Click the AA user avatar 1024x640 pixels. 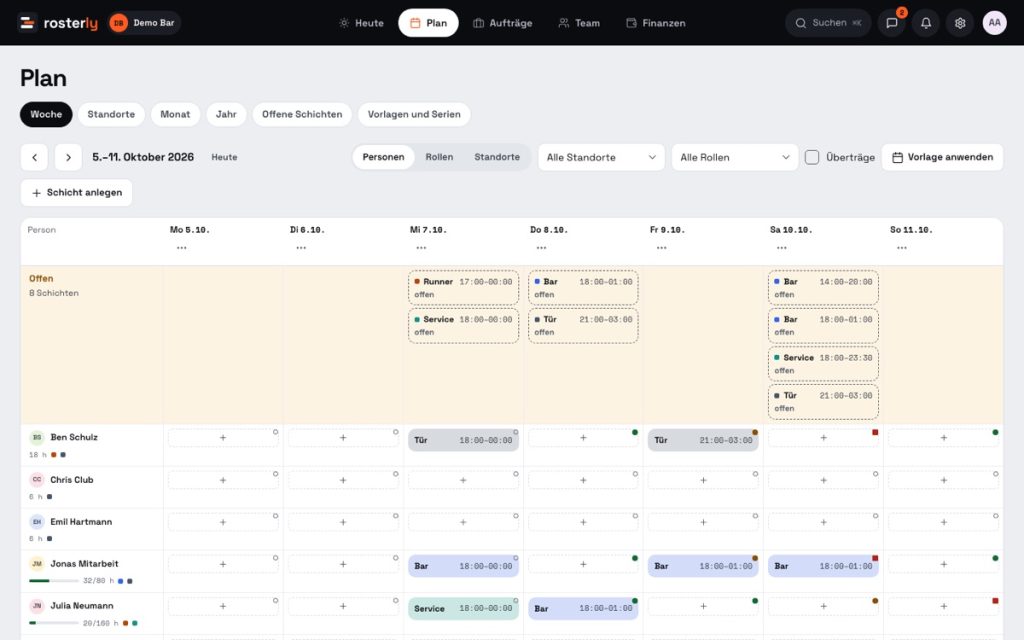(x=994, y=23)
